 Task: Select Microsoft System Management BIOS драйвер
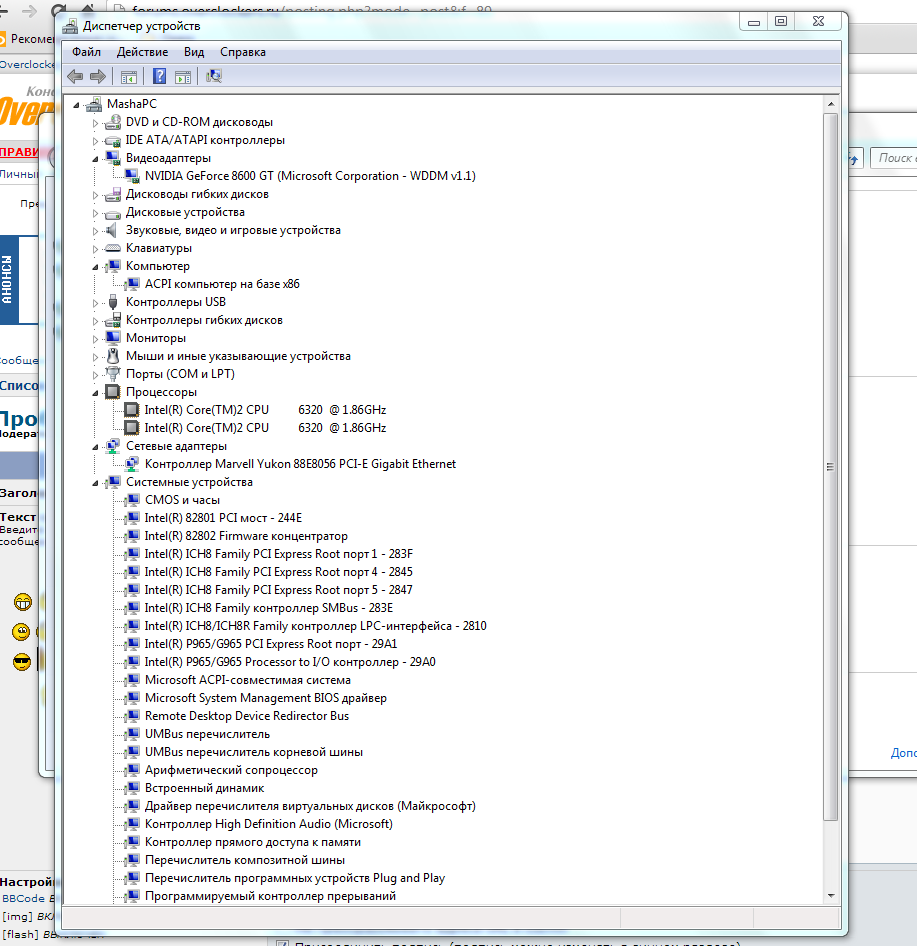coord(265,698)
